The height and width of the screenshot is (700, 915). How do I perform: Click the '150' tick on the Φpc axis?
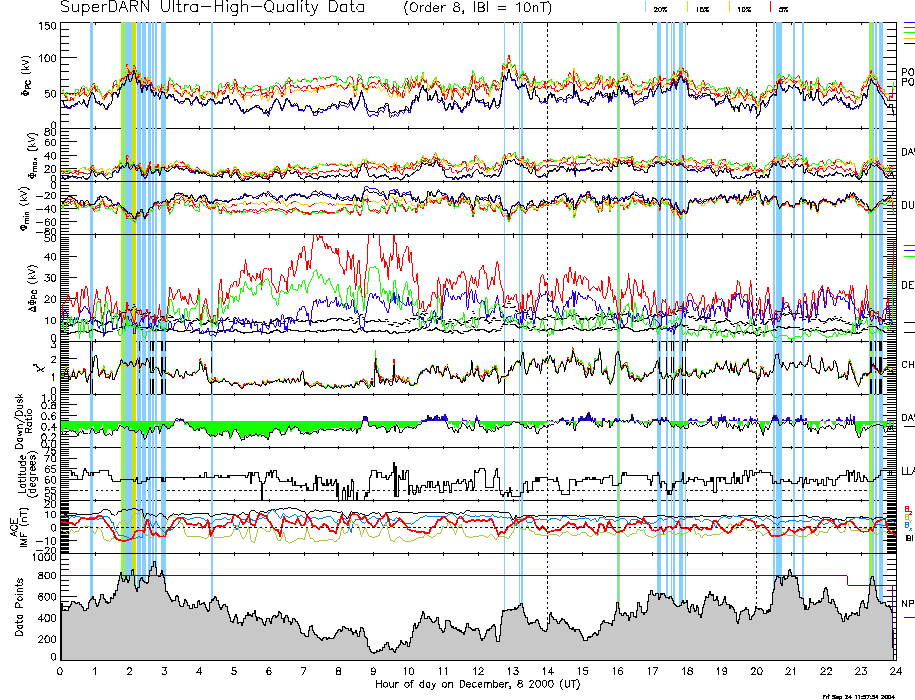[47, 26]
